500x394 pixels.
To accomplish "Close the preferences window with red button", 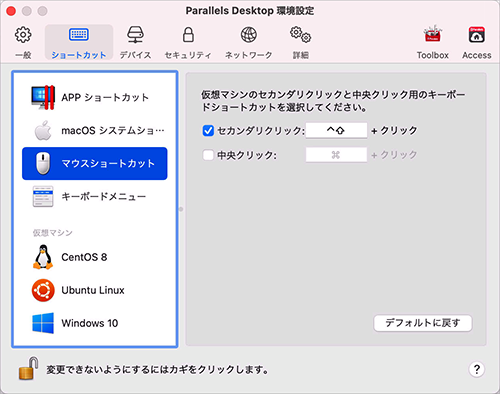I will 11,11.
